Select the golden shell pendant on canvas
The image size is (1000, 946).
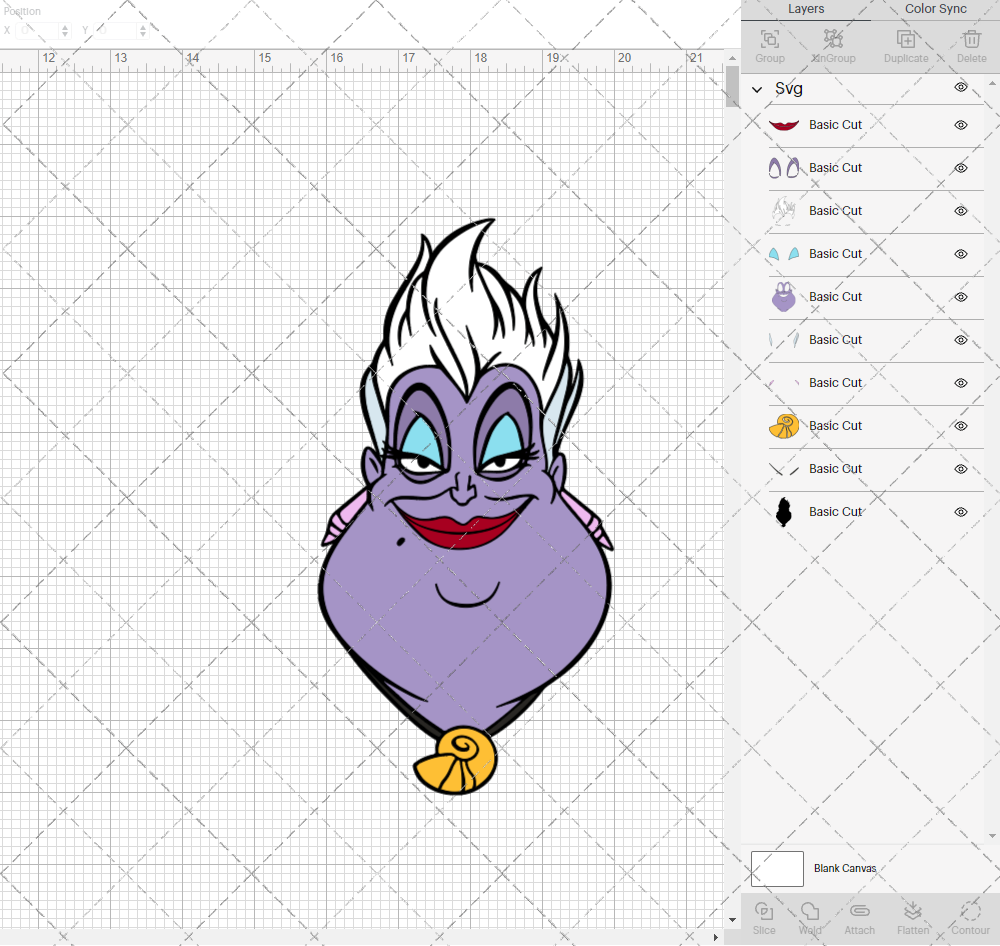click(456, 760)
